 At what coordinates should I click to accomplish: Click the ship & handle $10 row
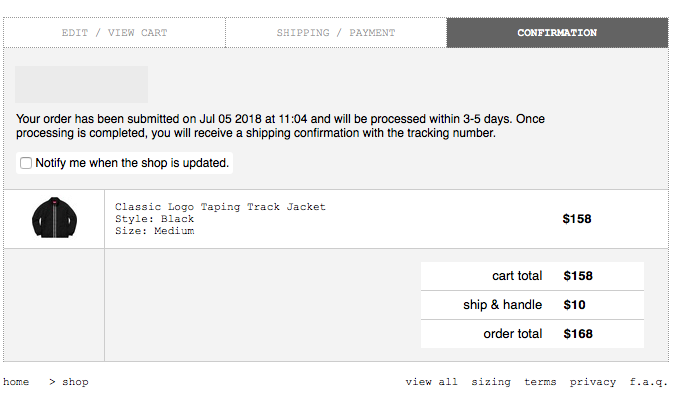coord(532,305)
